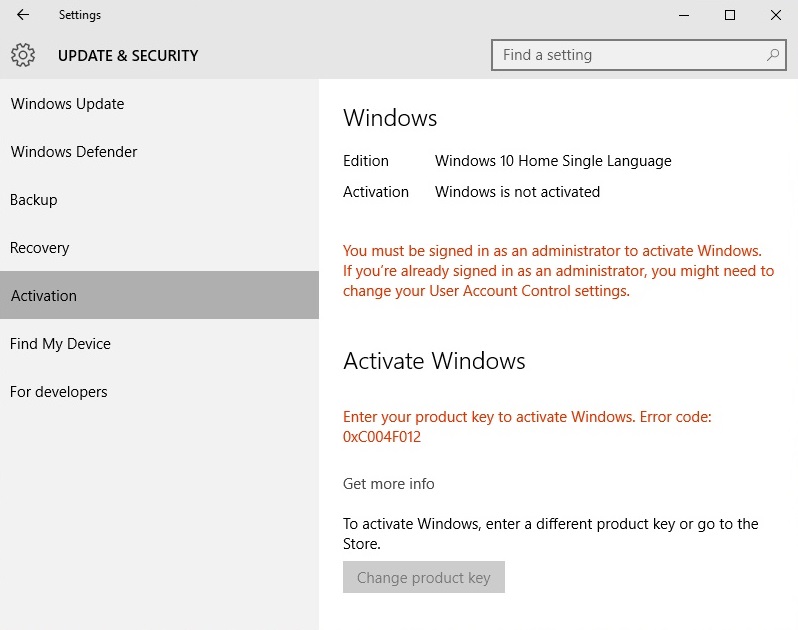The width and height of the screenshot is (798, 630).
Task: Focus the Find a setting box
Action: [638, 55]
